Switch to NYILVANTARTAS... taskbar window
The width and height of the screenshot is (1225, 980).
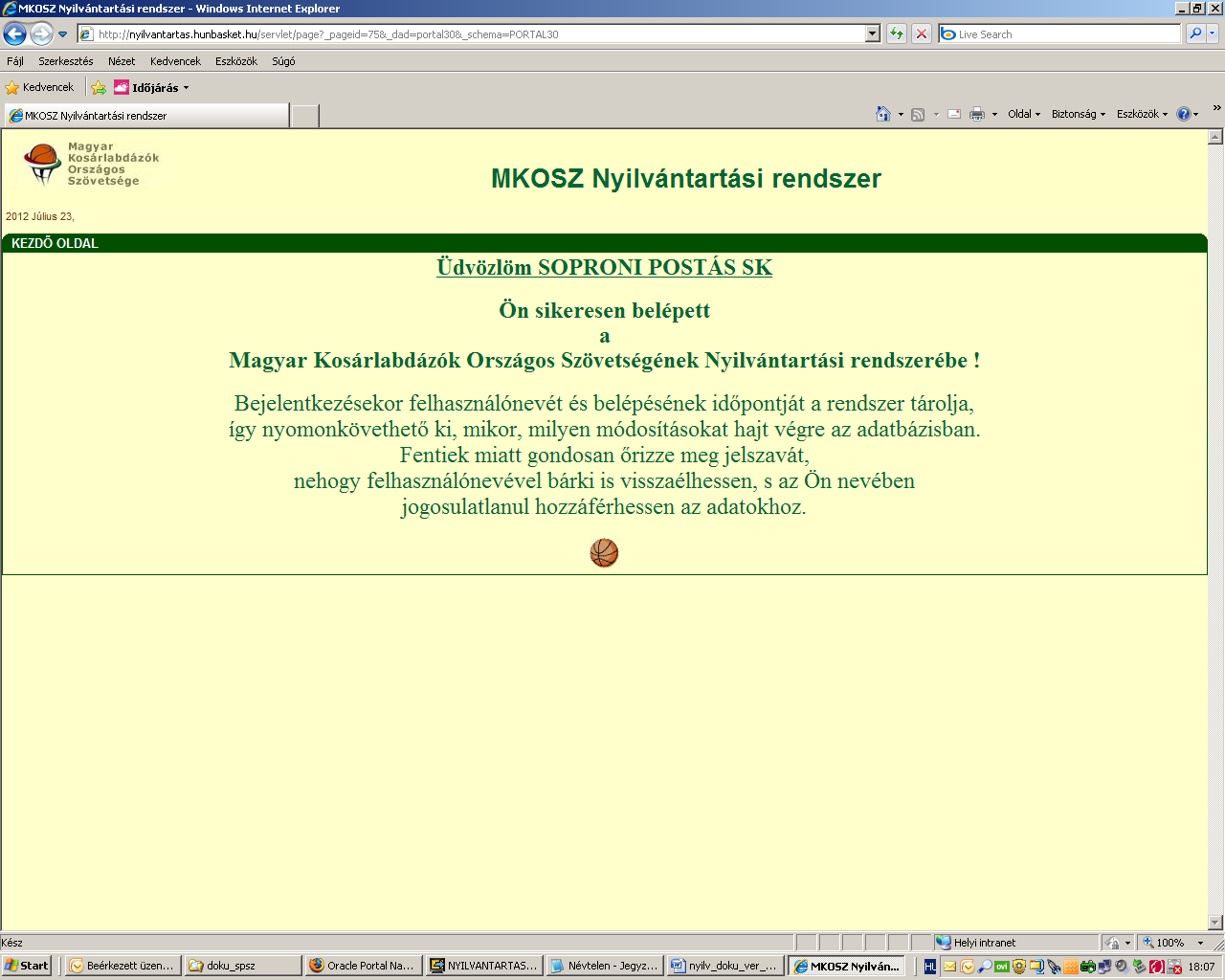483,966
